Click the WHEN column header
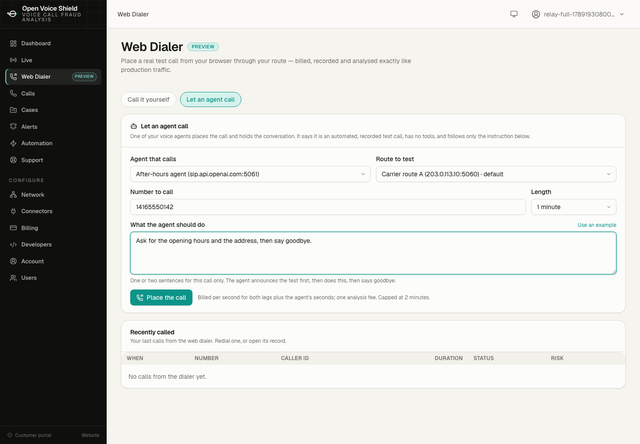Viewport: 640px width, 444px height. pos(135,358)
